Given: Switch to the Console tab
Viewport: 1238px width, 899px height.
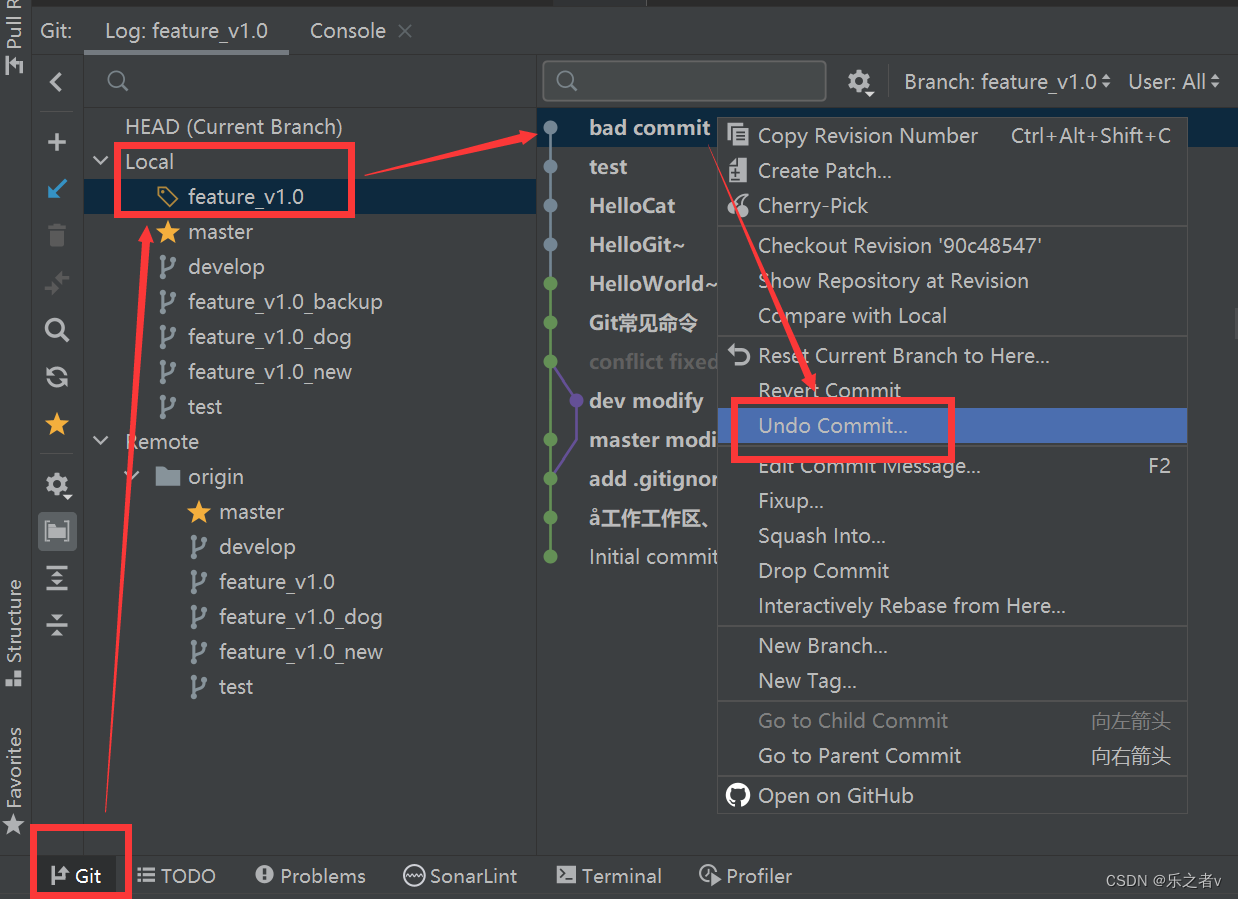Looking at the screenshot, I should pyautogui.click(x=347, y=31).
